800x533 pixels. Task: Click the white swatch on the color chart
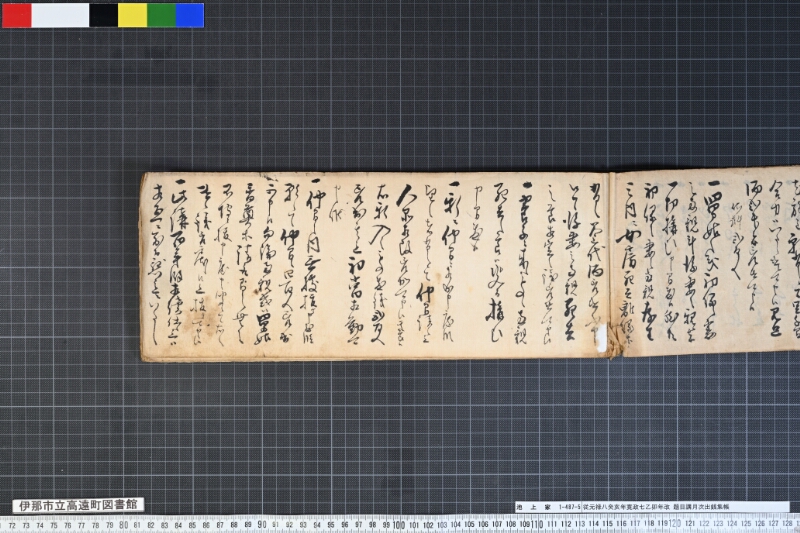[60, 15]
